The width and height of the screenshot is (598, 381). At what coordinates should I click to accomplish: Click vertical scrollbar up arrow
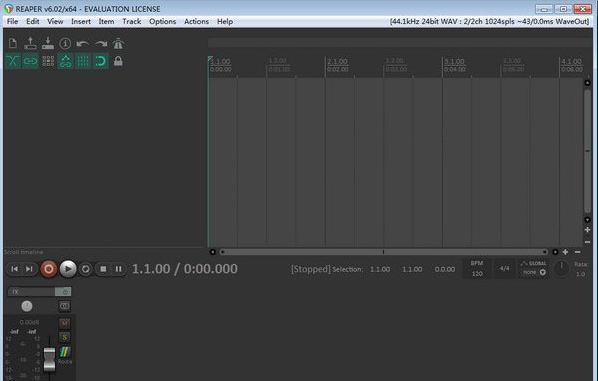point(587,83)
